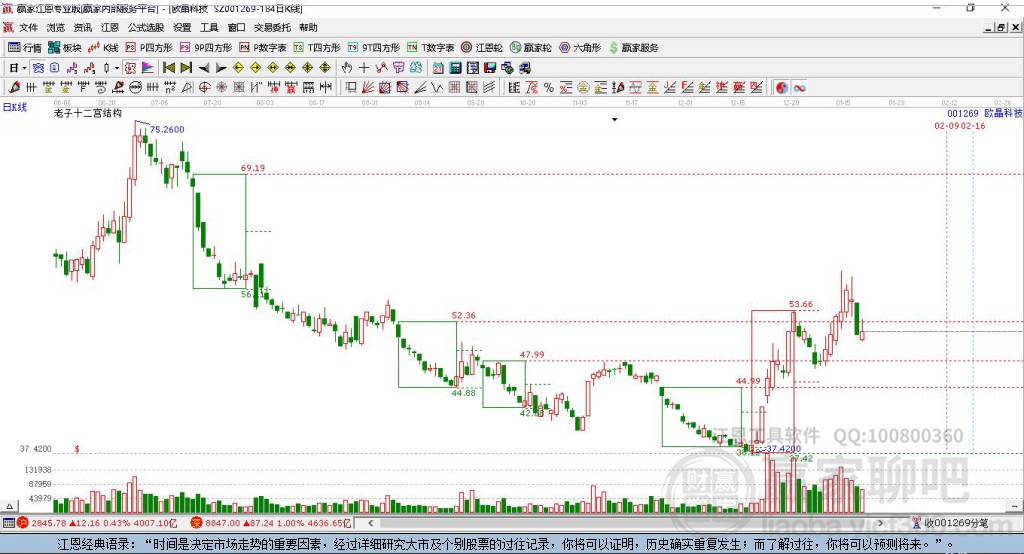This screenshot has height=554, width=1024.
Task: Open the T四方形 tool
Action: pos(317,48)
